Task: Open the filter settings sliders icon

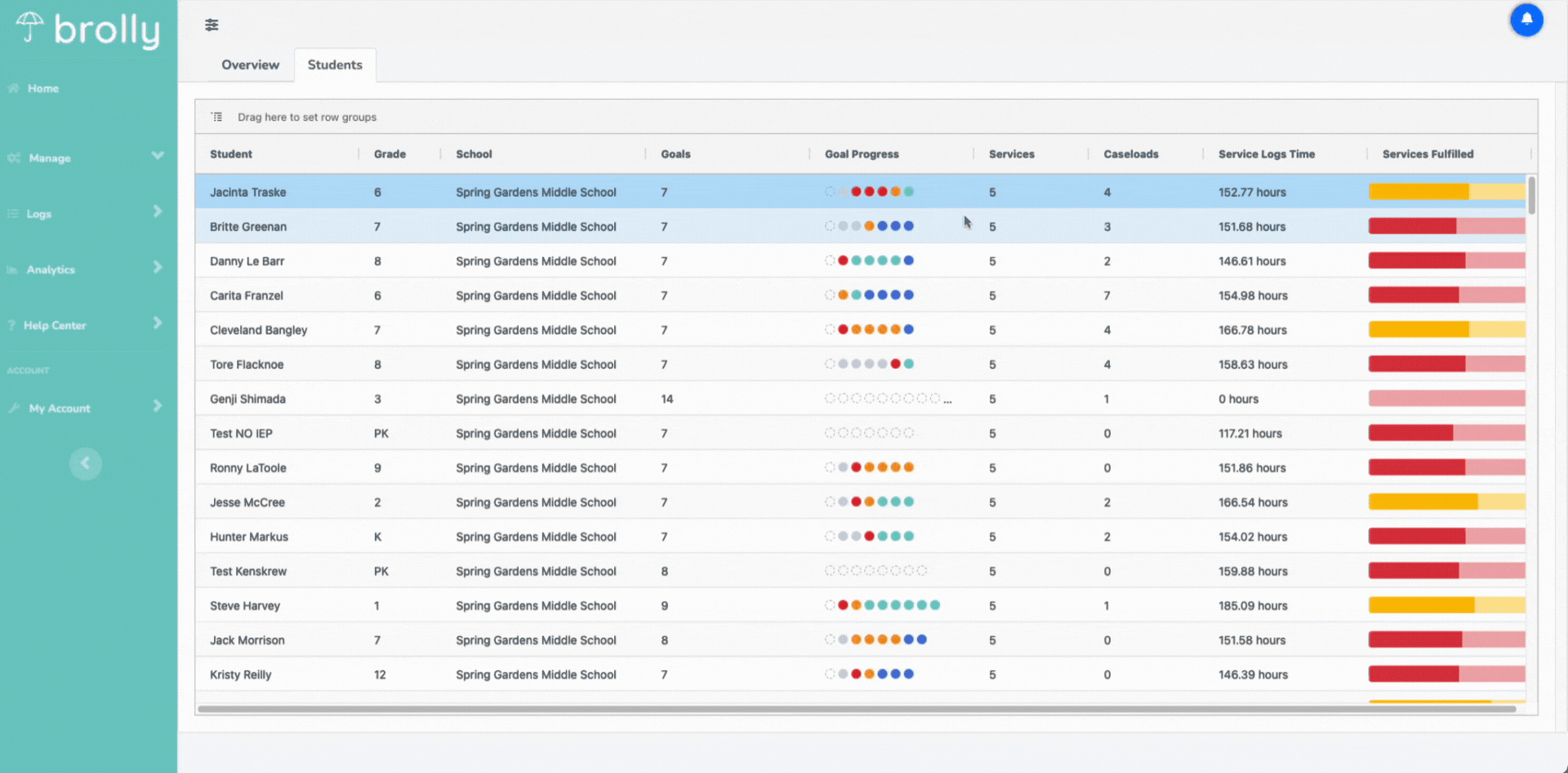Action: (212, 24)
